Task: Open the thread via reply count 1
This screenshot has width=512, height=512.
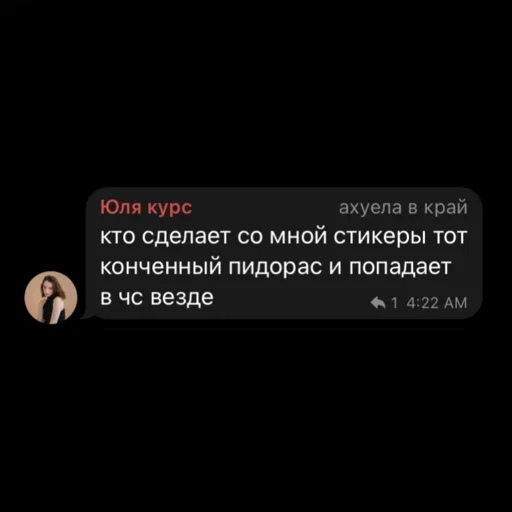Action: [394, 303]
